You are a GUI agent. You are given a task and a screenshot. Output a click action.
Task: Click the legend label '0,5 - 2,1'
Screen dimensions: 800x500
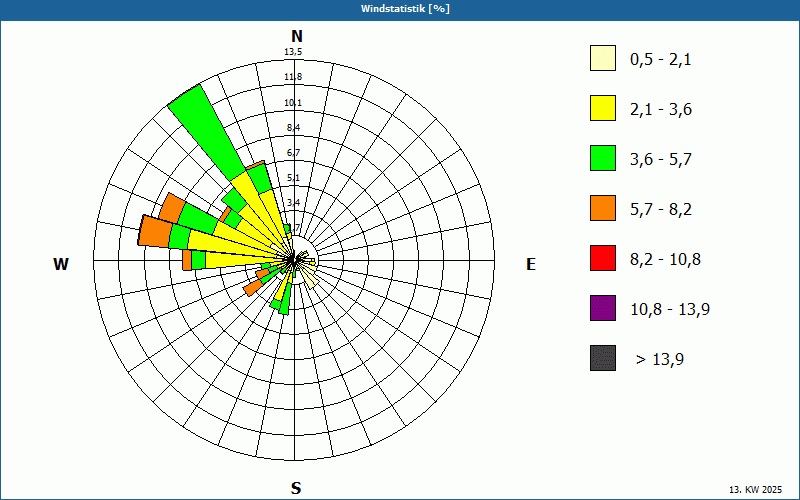click(x=661, y=60)
